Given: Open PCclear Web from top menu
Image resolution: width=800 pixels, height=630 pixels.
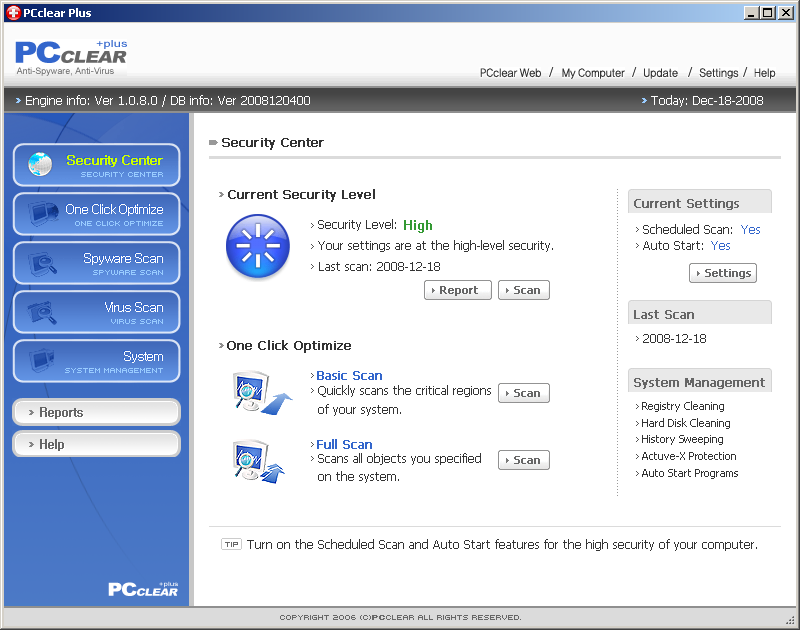Looking at the screenshot, I should [510, 73].
